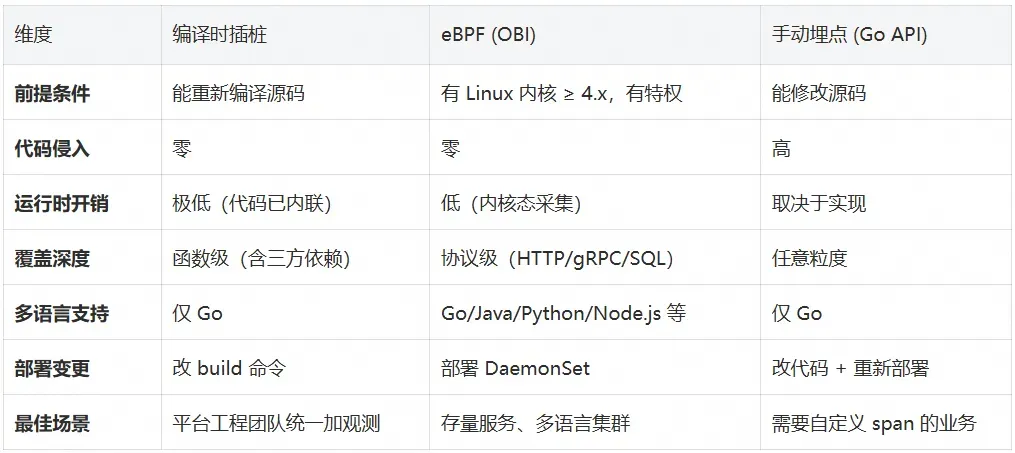Select the 任意粒度 cell
The height and width of the screenshot is (453, 1015).
coord(809,259)
